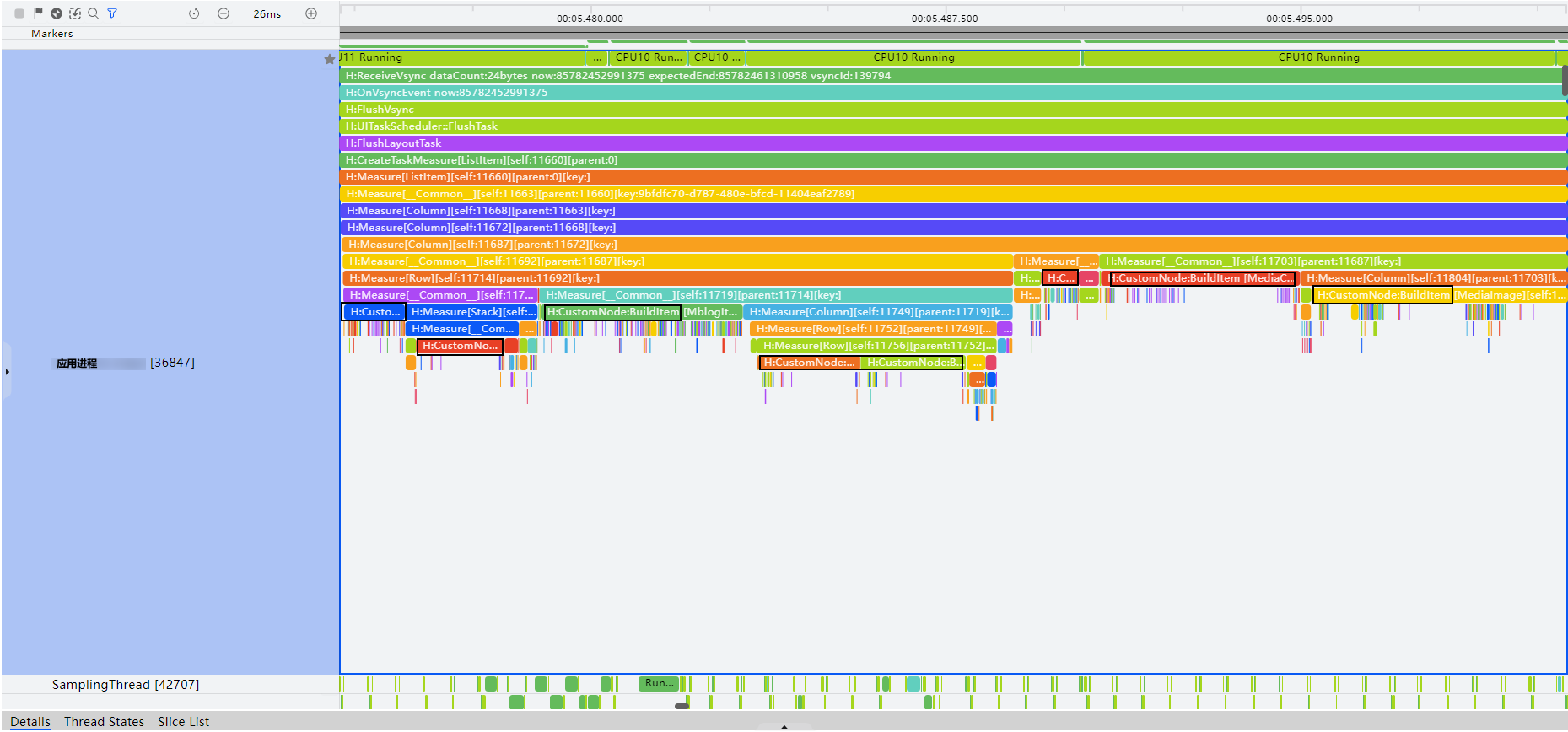Open the Thread States tab
This screenshot has height=732, width=1568.
[104, 722]
